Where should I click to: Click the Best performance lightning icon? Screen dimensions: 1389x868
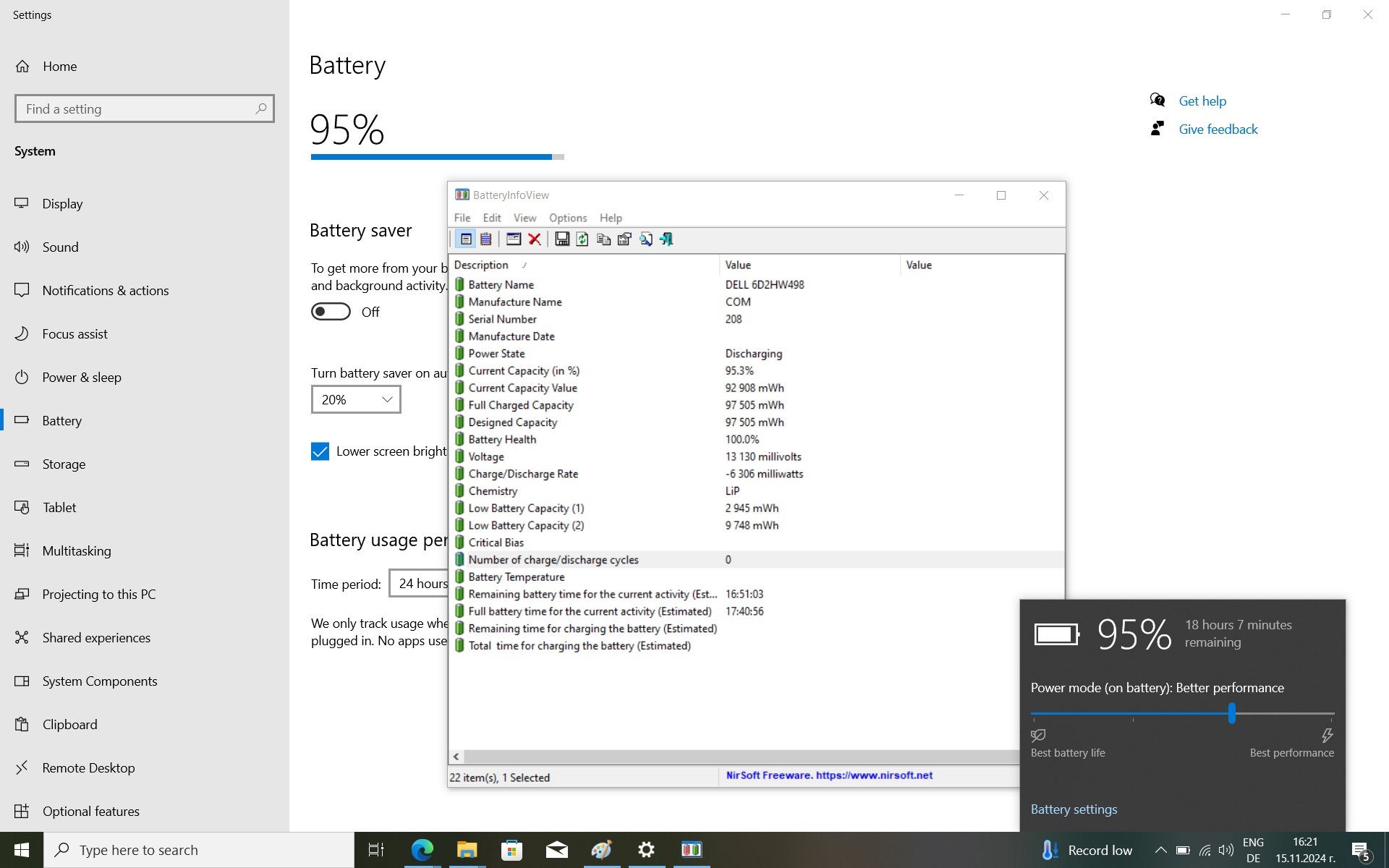(x=1327, y=736)
